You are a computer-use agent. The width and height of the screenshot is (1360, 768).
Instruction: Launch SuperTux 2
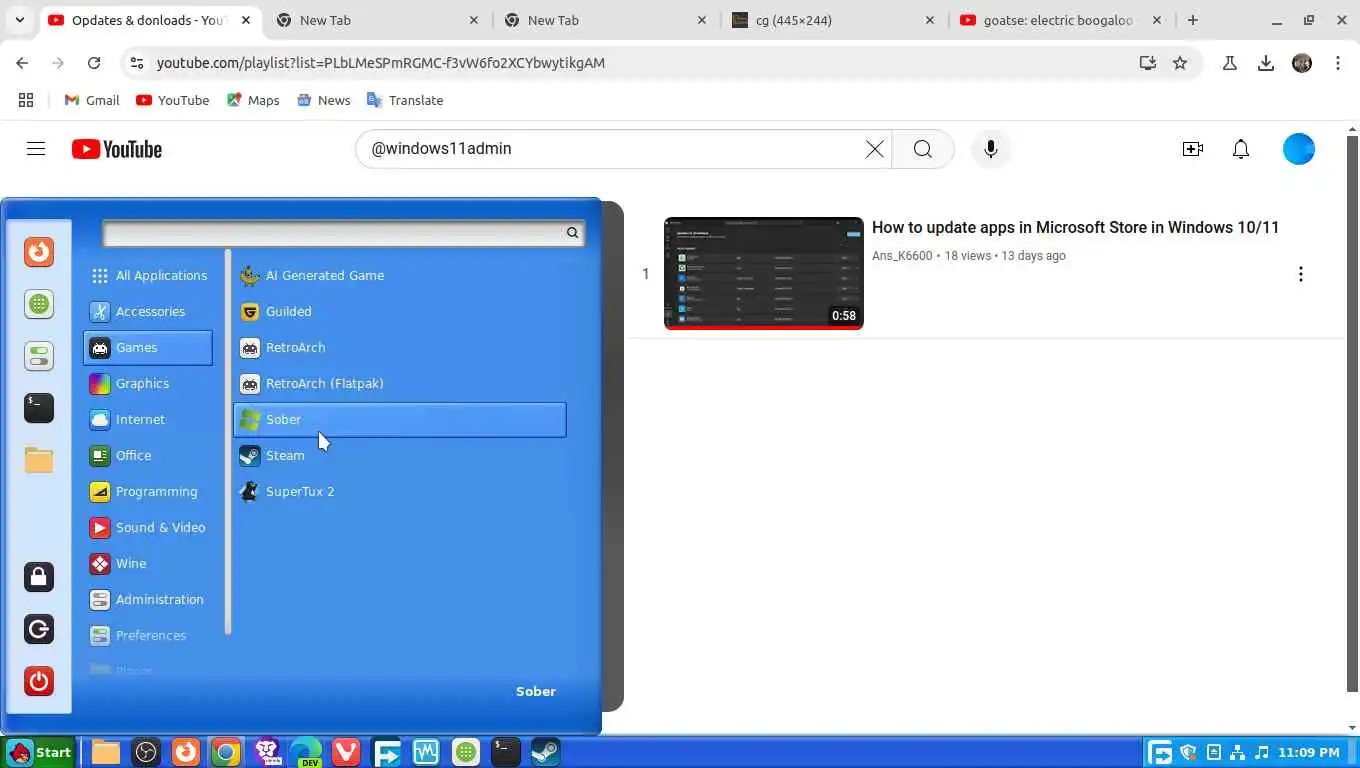[400, 492]
